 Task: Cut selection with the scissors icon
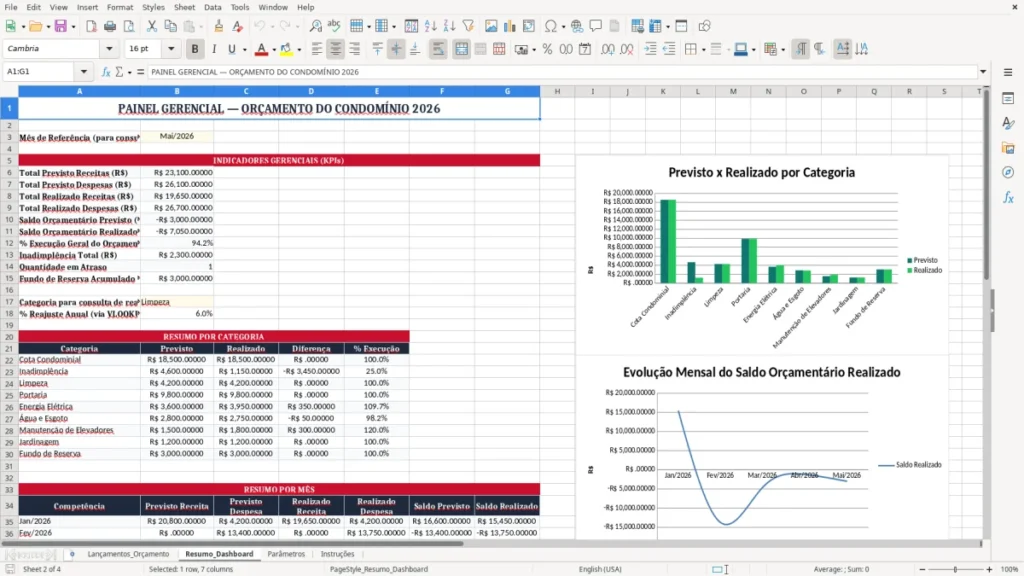click(152, 26)
